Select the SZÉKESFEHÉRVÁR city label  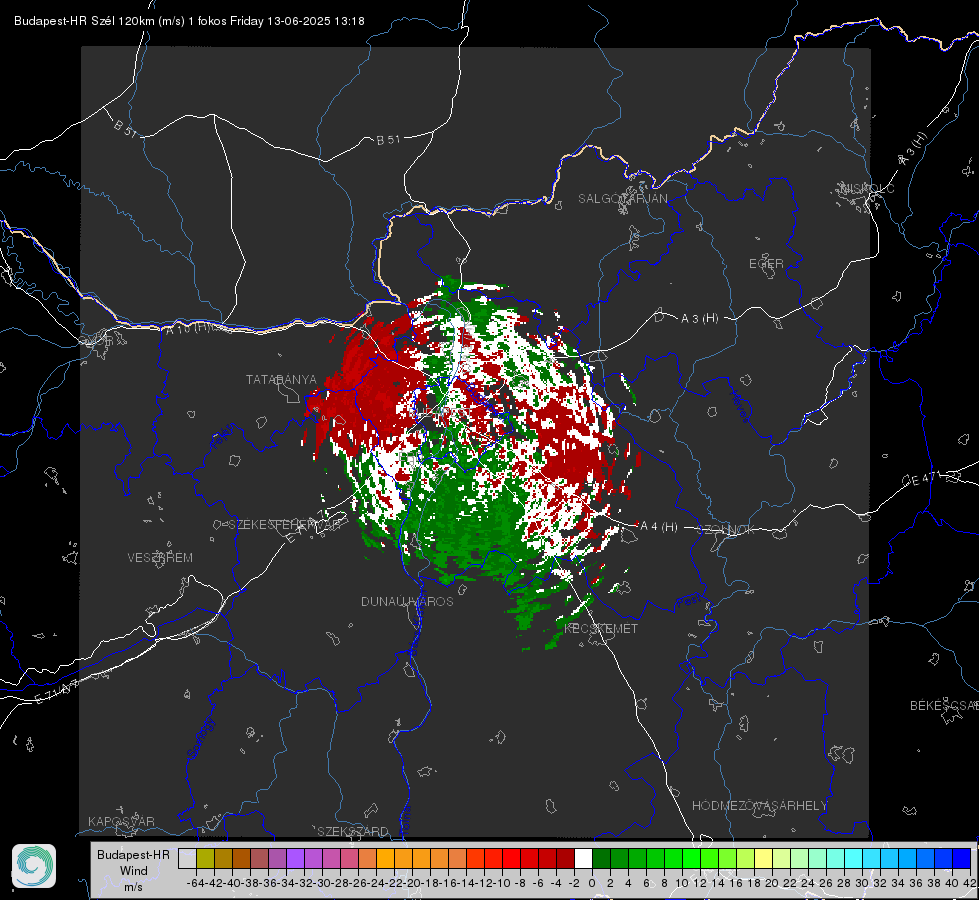286,525
